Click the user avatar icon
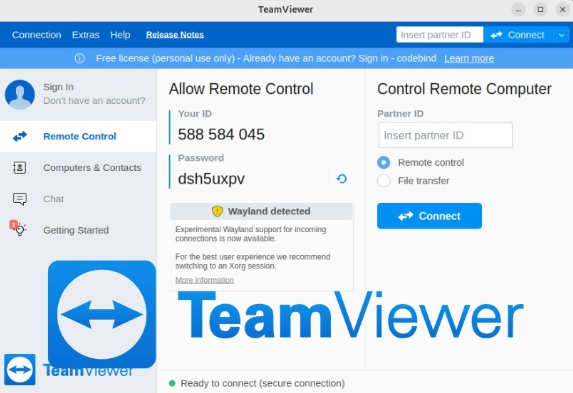The image size is (573, 393). [20, 95]
